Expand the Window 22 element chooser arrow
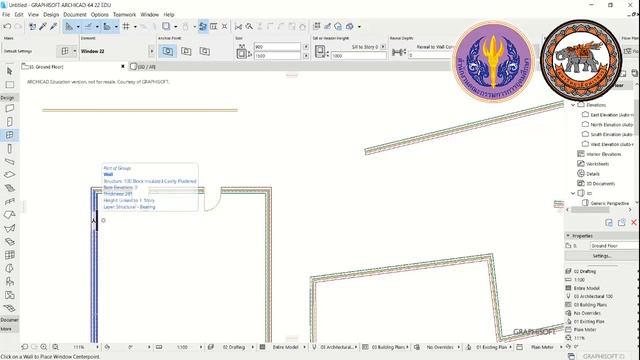 [152, 51]
